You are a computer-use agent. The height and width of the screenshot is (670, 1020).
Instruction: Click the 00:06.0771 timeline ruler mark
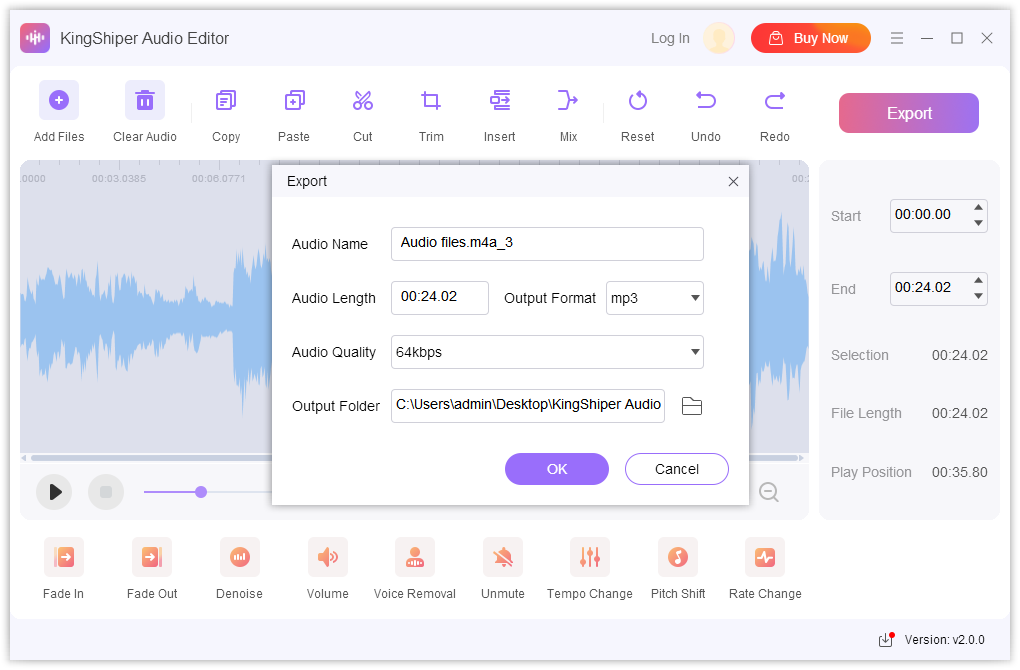tap(219, 178)
